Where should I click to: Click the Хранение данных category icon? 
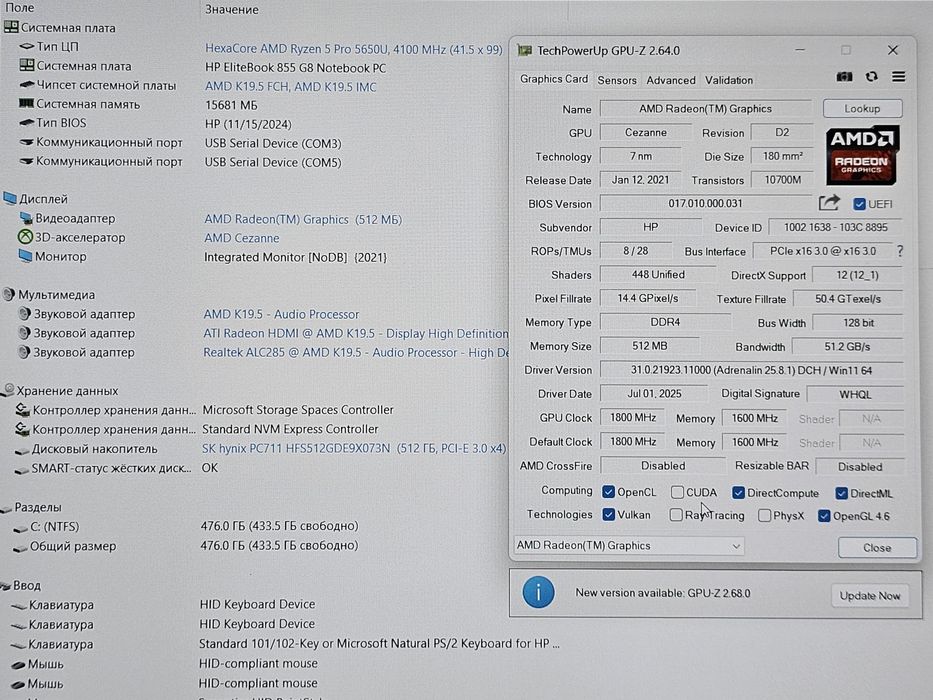(7, 390)
